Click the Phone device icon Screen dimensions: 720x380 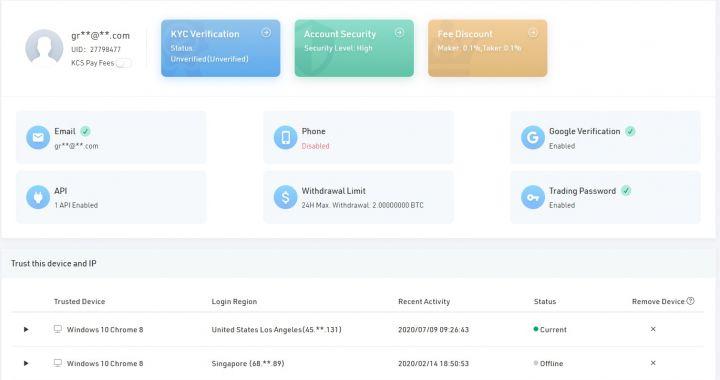tap(285, 137)
